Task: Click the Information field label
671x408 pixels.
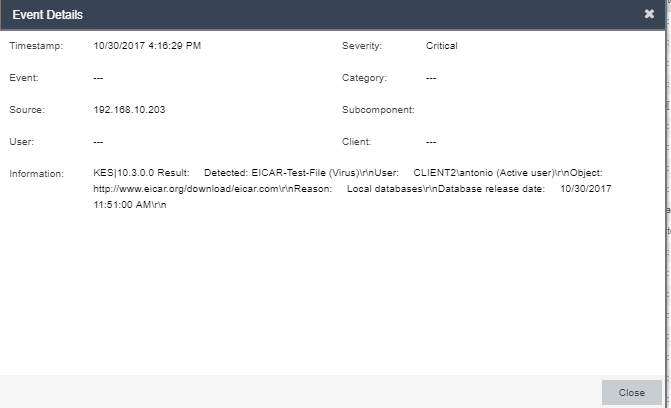Action: click(x=37, y=173)
